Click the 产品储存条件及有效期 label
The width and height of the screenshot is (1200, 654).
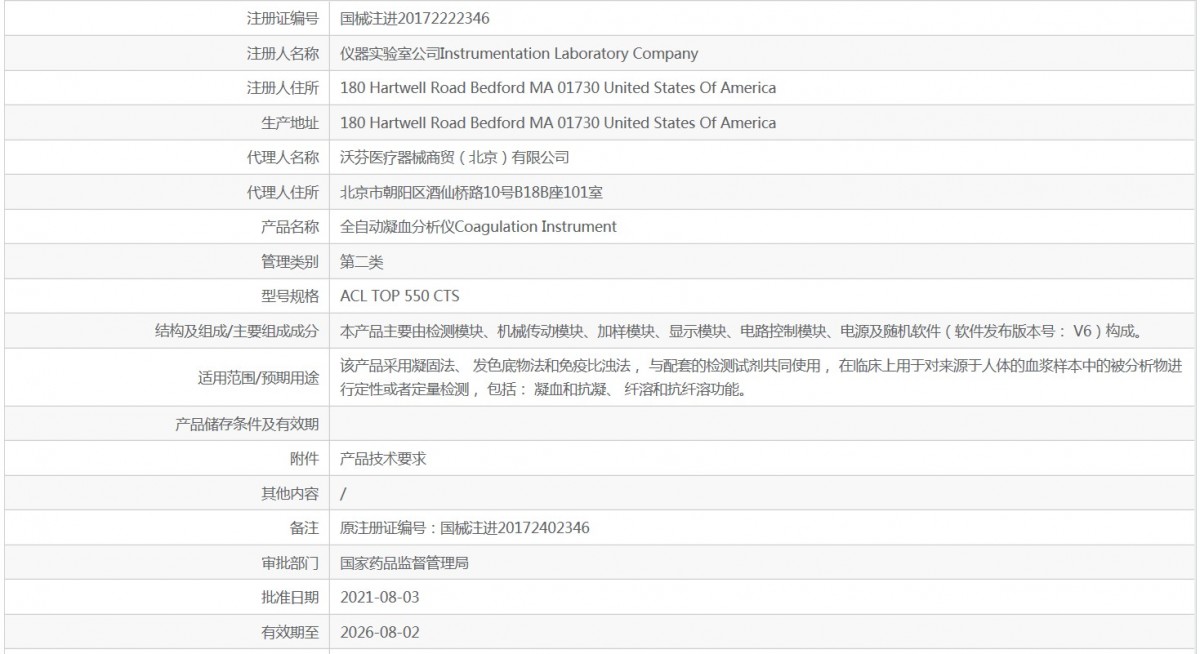246,424
